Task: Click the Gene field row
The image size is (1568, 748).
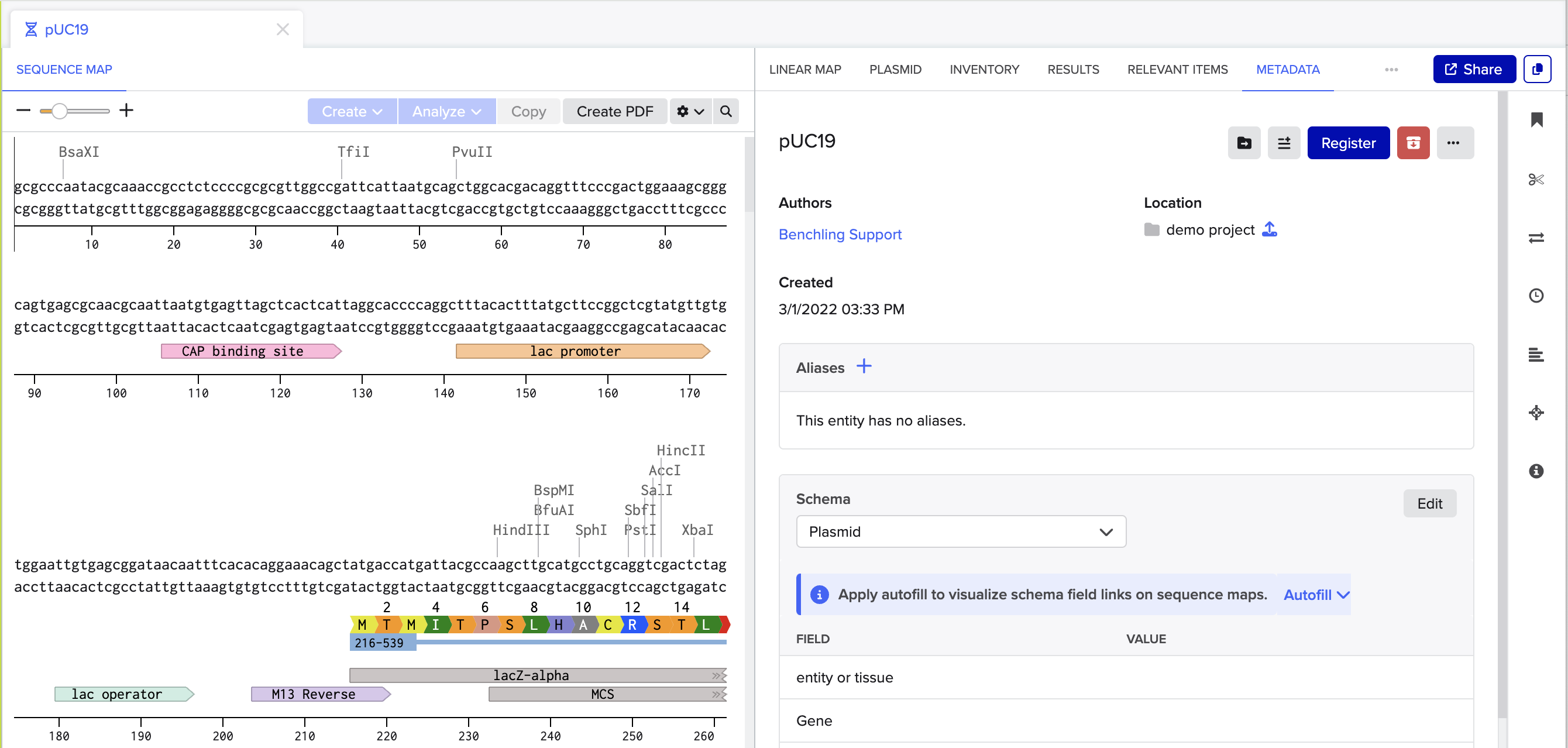Action: [1126, 720]
